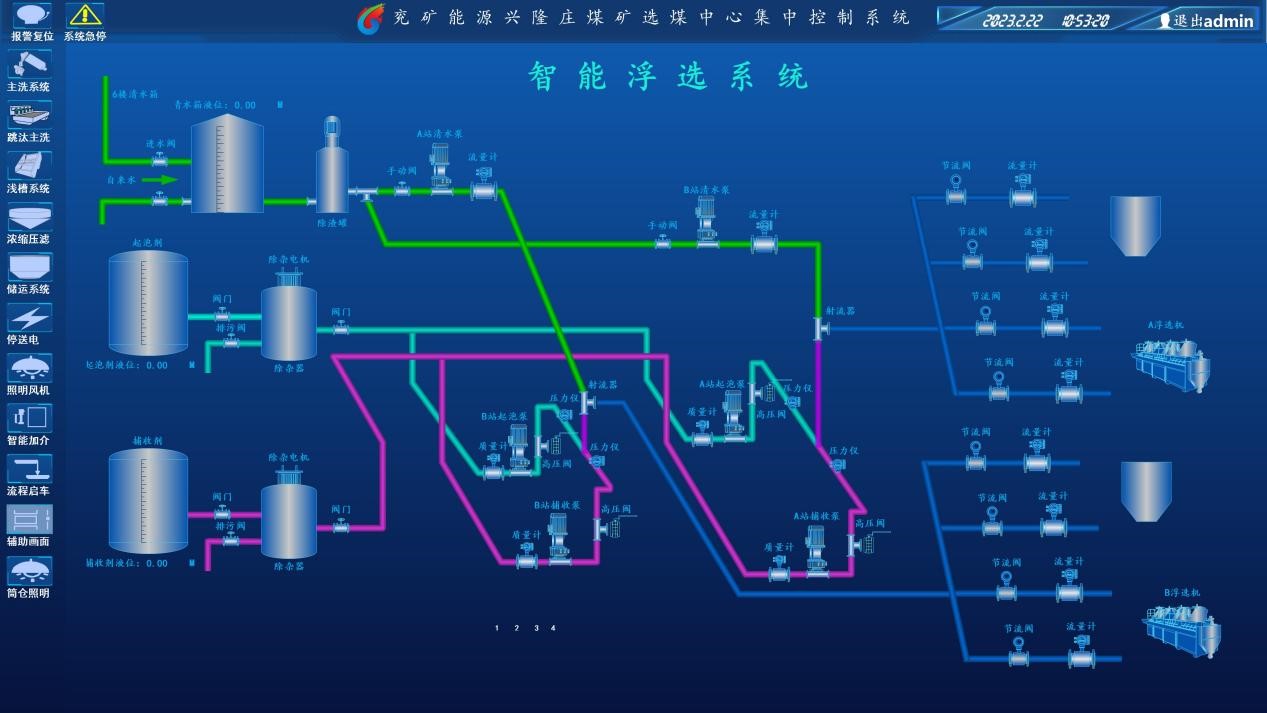This screenshot has width=1267, height=713.
Task: Go to the 浓缩压滤 page
Action: (x=29, y=217)
